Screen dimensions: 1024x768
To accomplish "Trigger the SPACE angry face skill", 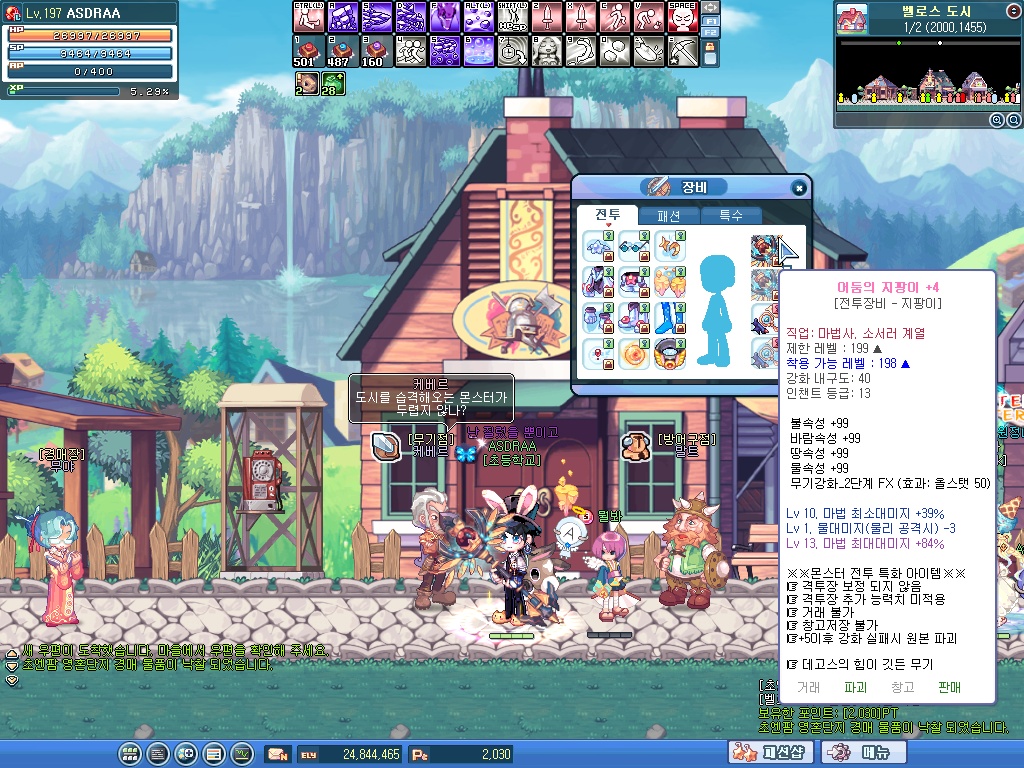I will (x=682, y=16).
